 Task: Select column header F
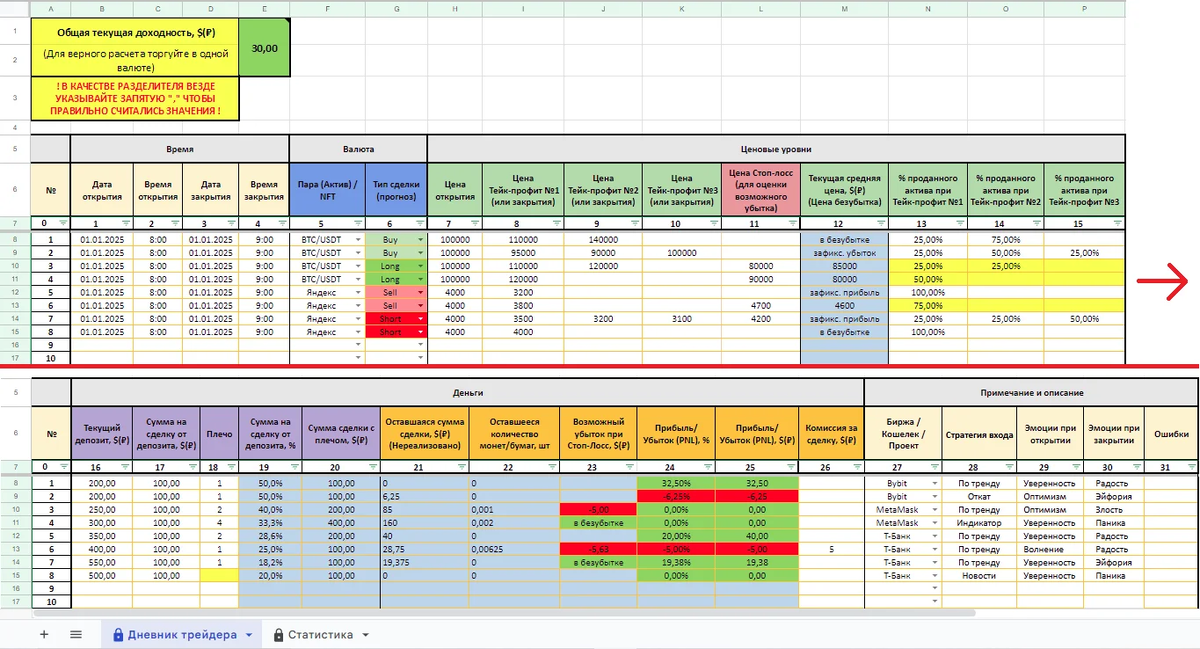pos(327,7)
